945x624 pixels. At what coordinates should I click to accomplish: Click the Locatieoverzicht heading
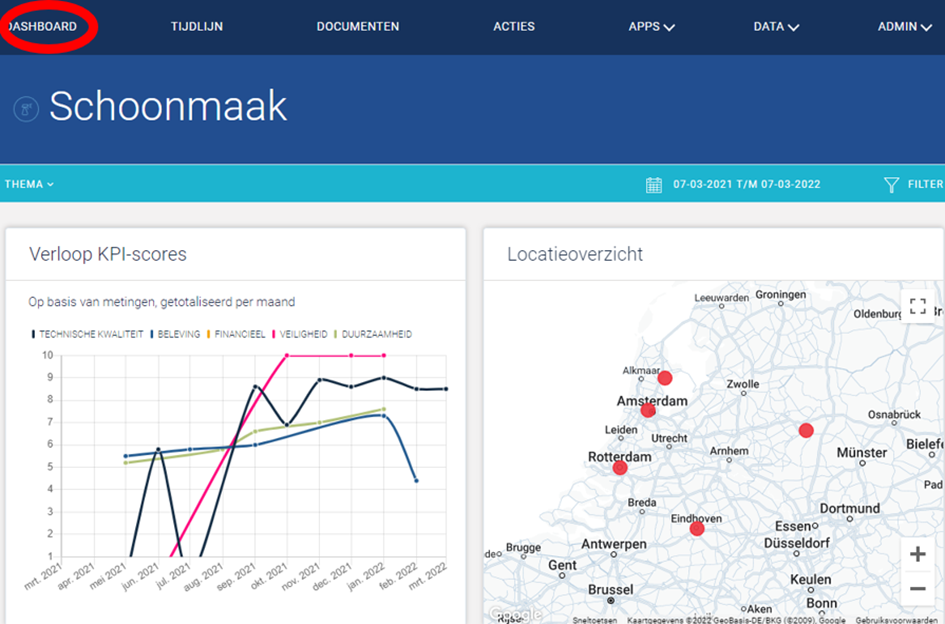(575, 254)
